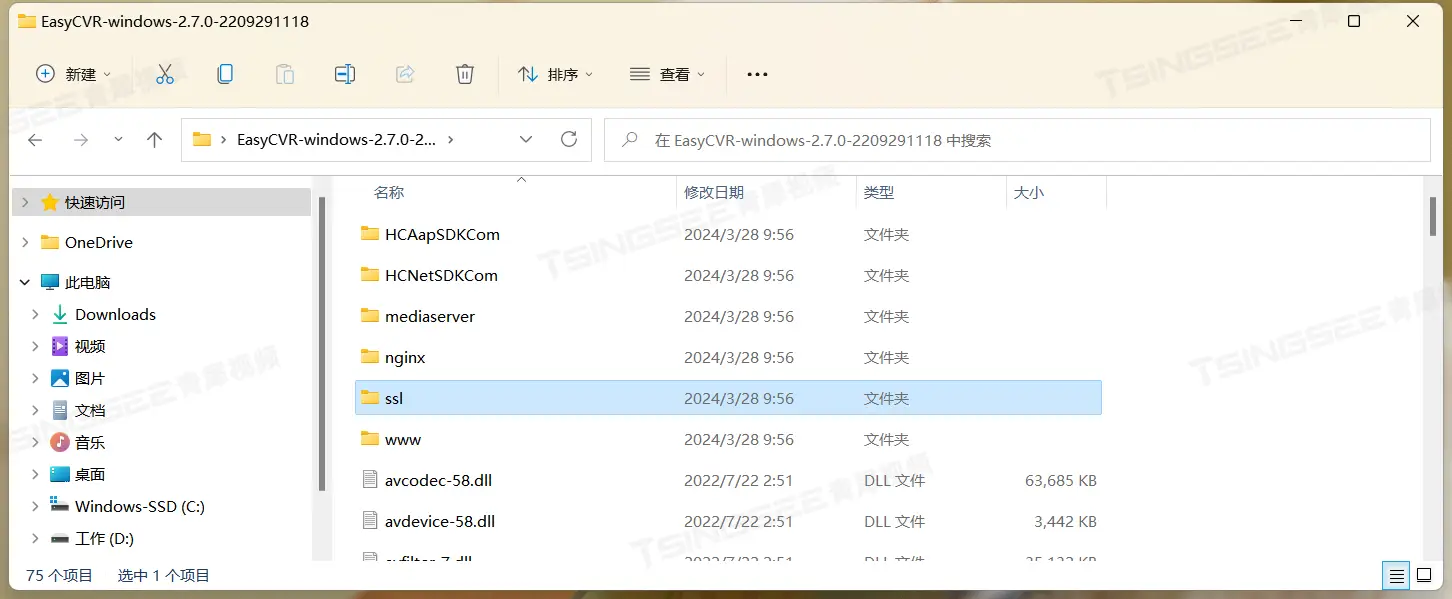This screenshot has height=599, width=1452.
Task: Select 文档 in navigation pane
Action: 90,410
